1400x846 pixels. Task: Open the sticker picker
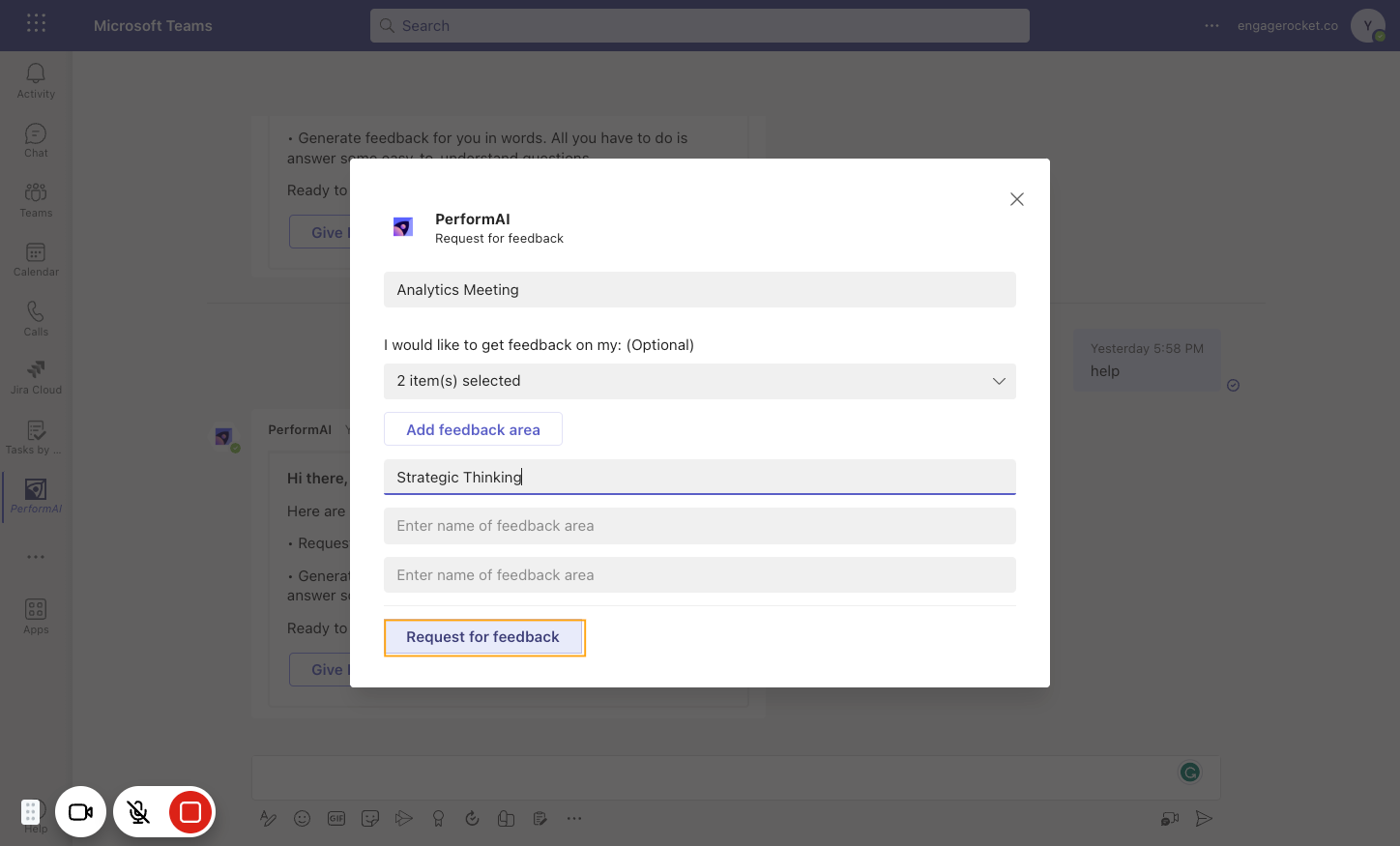tap(370, 819)
